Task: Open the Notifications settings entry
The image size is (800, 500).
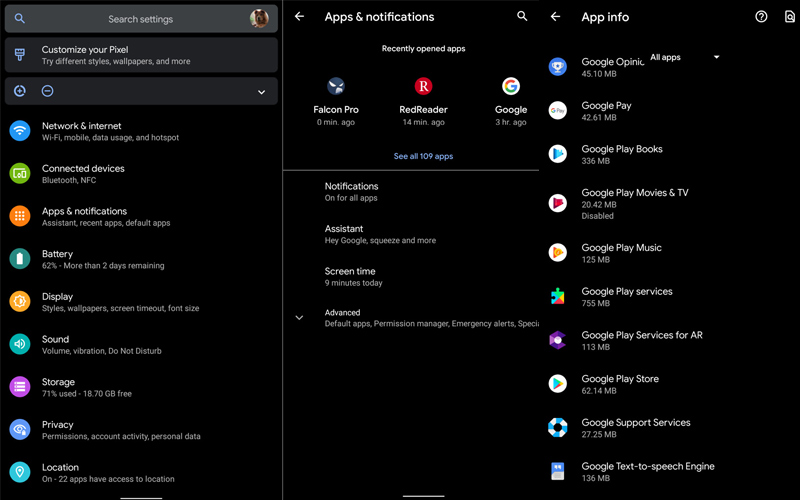Action: tap(351, 191)
